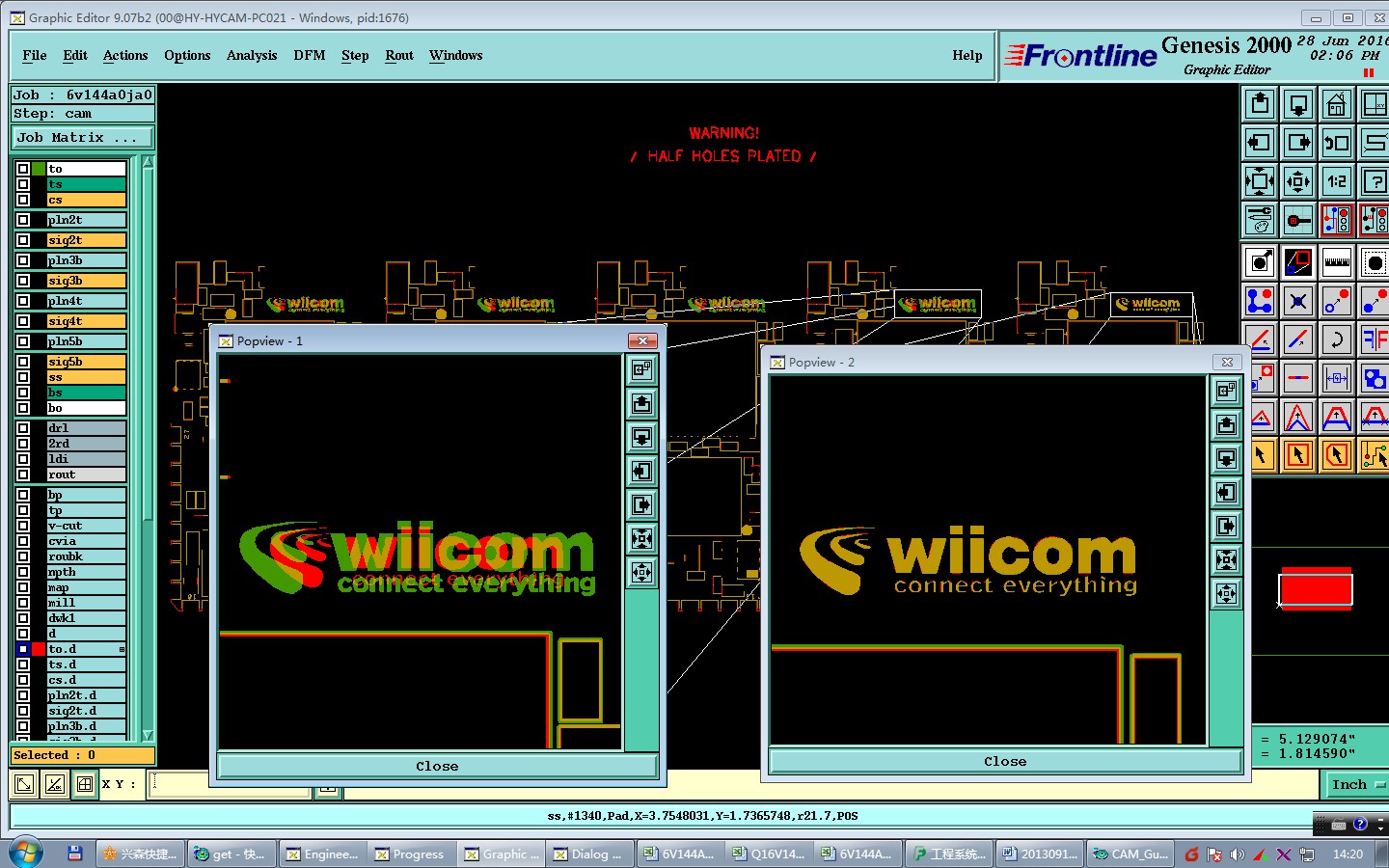Click the zoom in arrows icon in main toolbar

pos(1260,181)
